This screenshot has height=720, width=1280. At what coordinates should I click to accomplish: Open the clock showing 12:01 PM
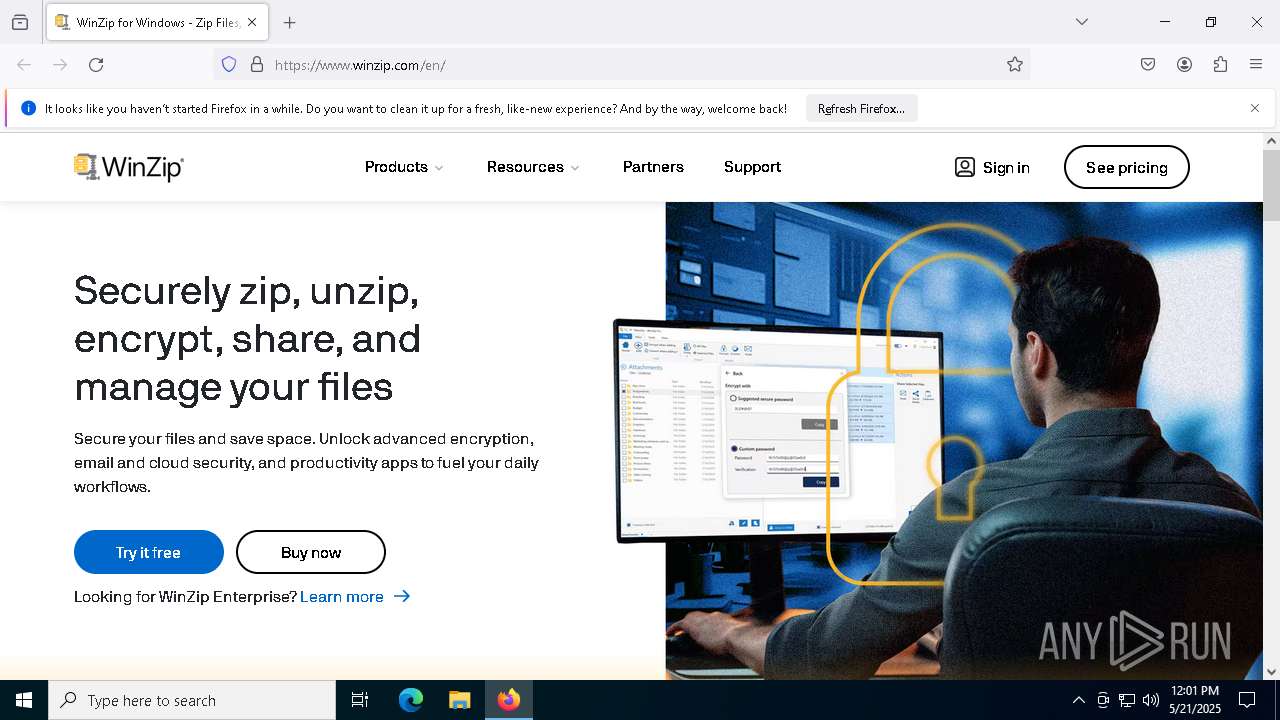(x=1195, y=700)
